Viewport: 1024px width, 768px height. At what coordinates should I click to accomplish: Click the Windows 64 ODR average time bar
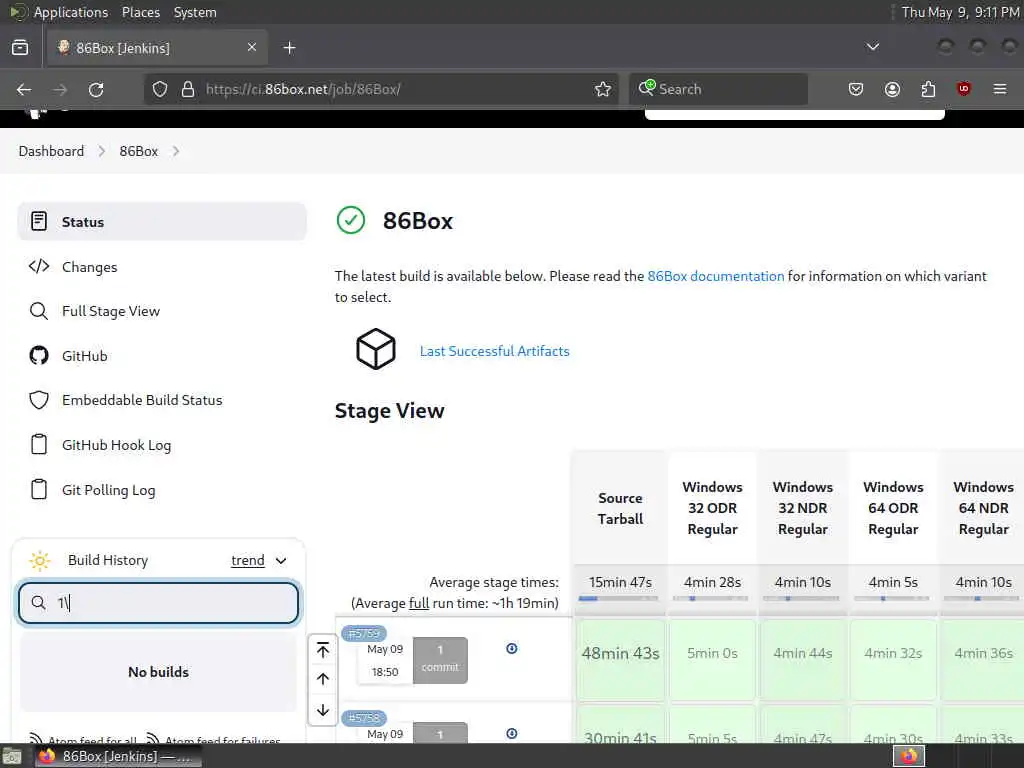point(892,598)
